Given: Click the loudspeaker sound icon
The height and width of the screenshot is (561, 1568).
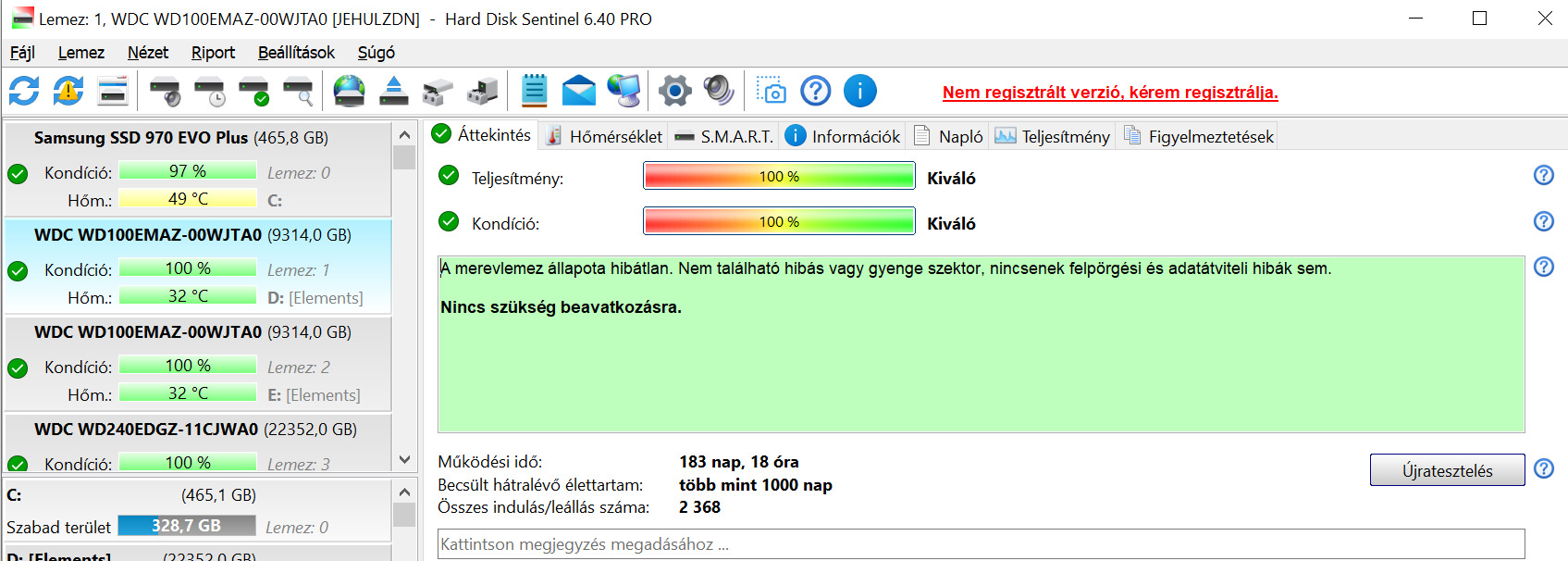Looking at the screenshot, I should [719, 91].
